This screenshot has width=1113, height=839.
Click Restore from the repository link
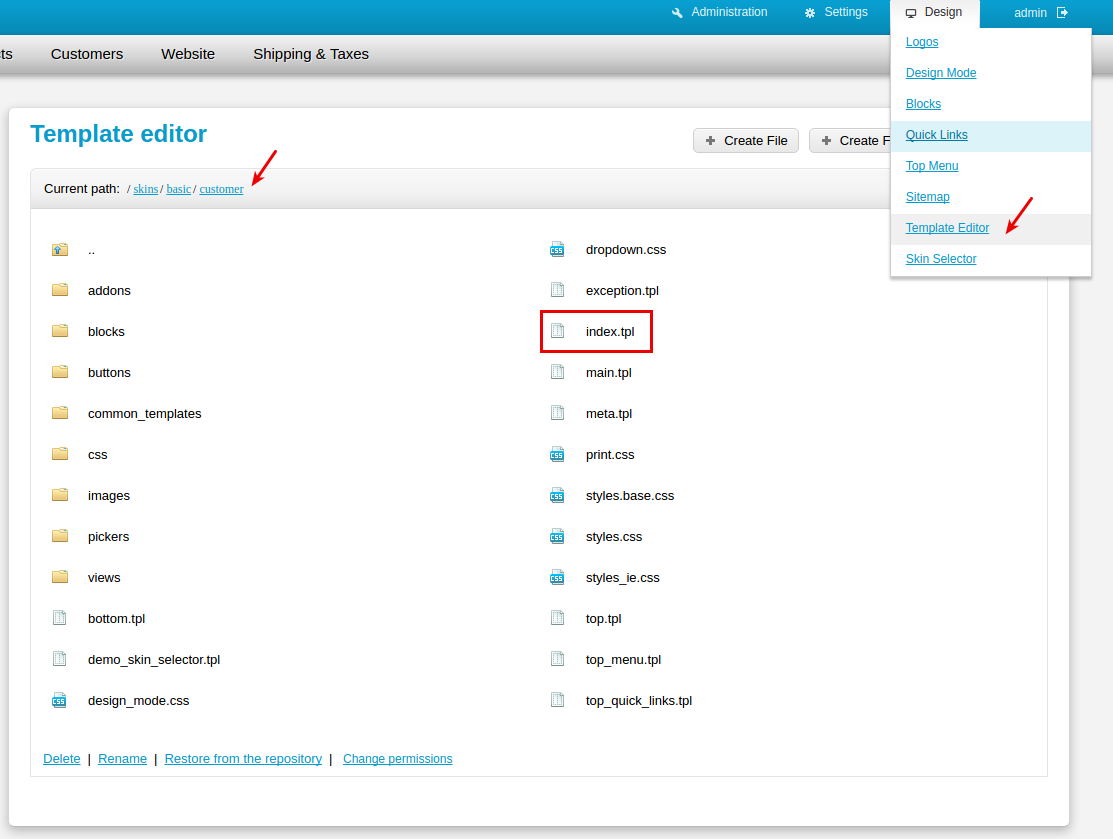[243, 759]
